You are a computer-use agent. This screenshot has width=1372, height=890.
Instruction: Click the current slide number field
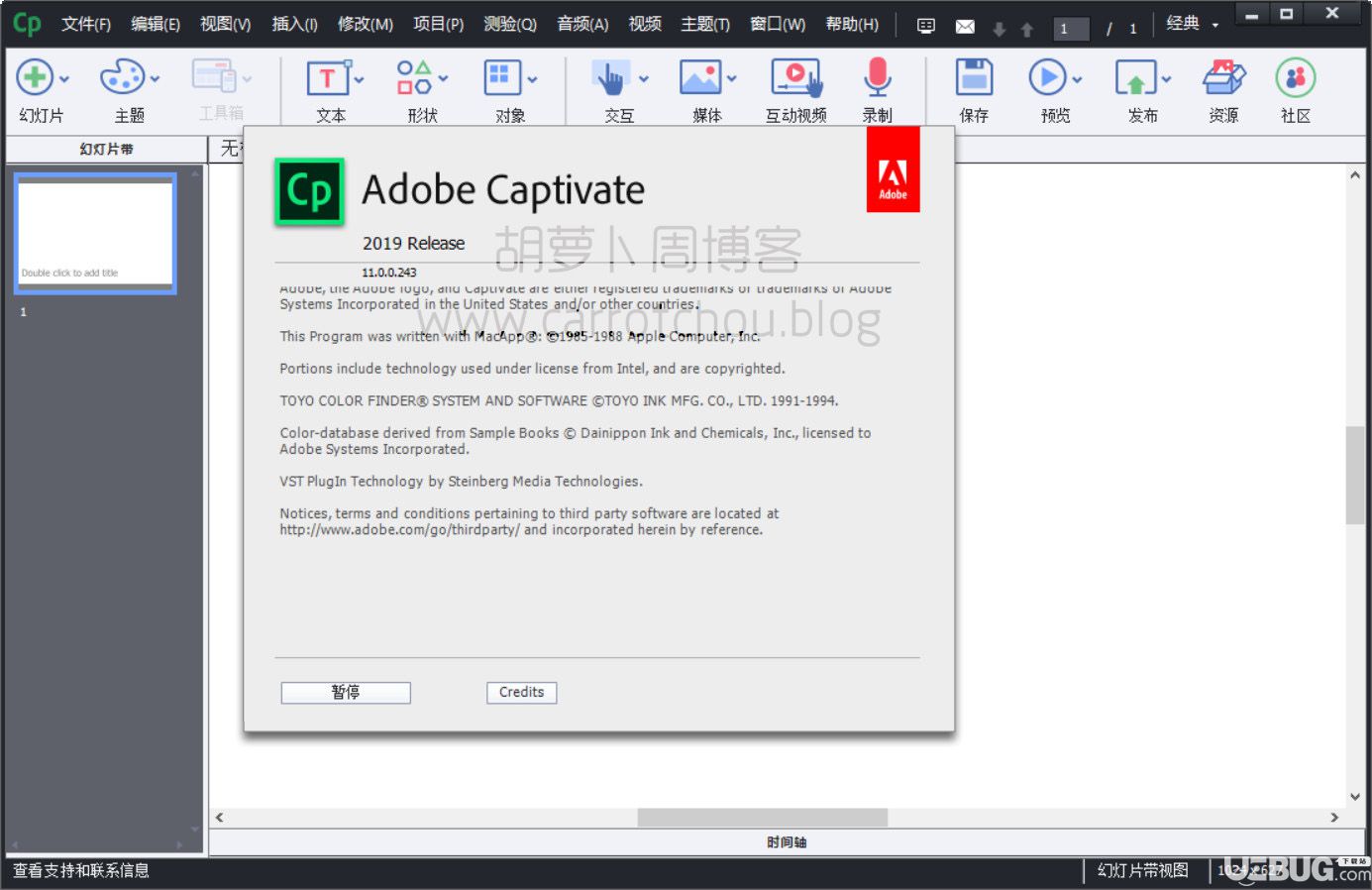click(1071, 29)
